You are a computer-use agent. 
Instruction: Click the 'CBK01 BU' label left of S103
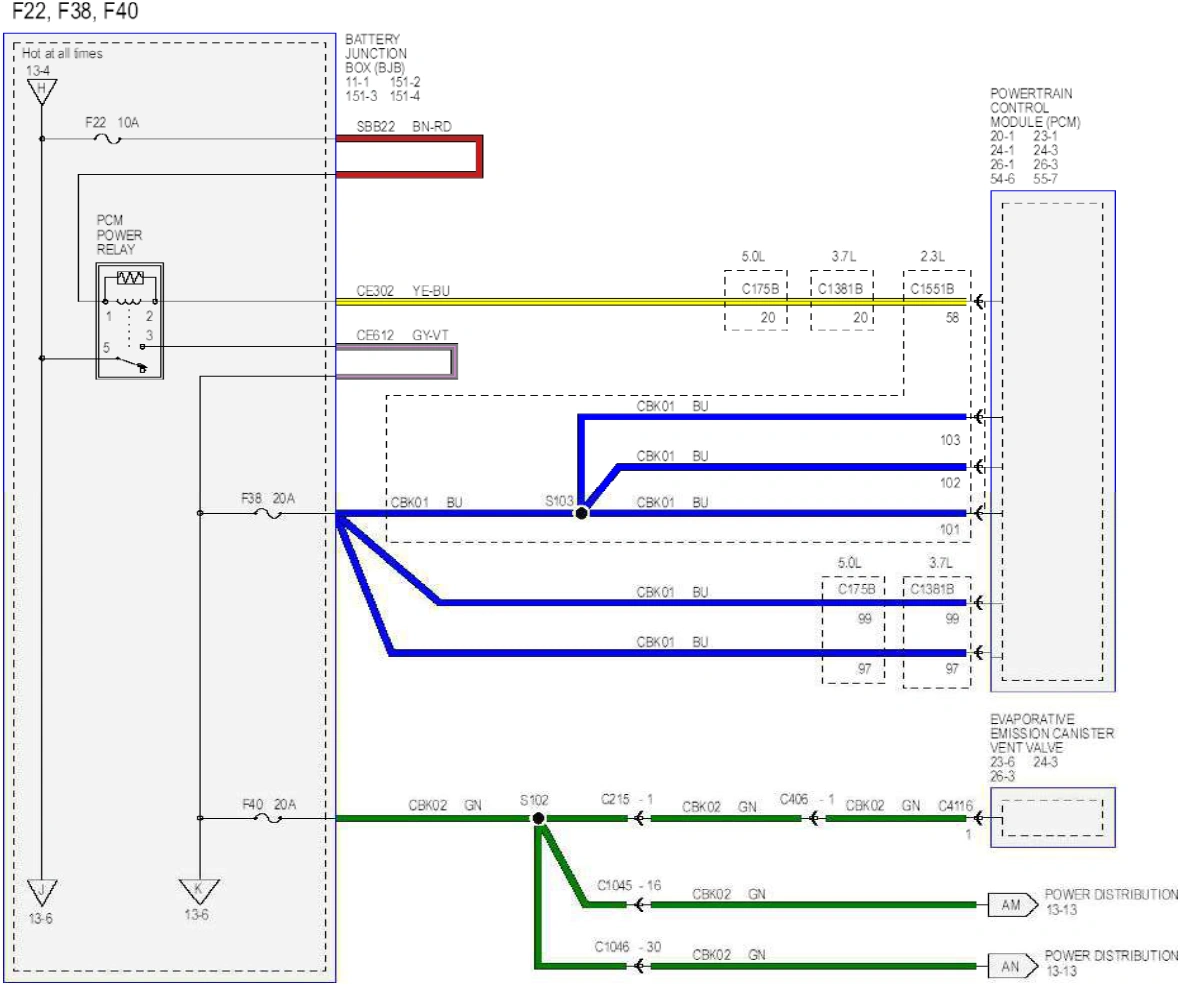tap(427, 502)
